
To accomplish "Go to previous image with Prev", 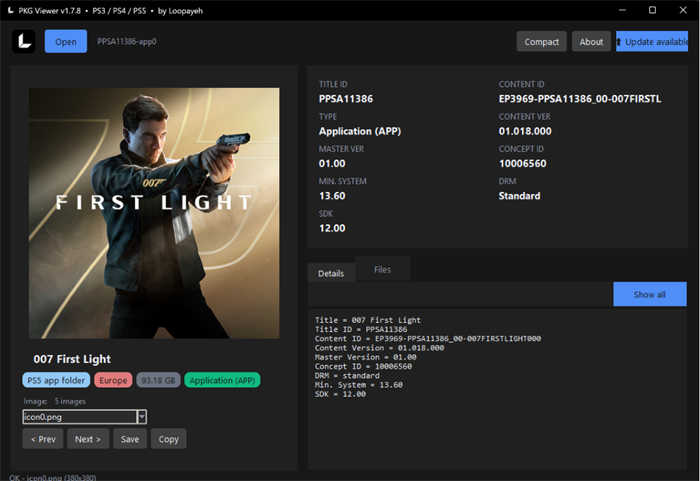I will 43,439.
